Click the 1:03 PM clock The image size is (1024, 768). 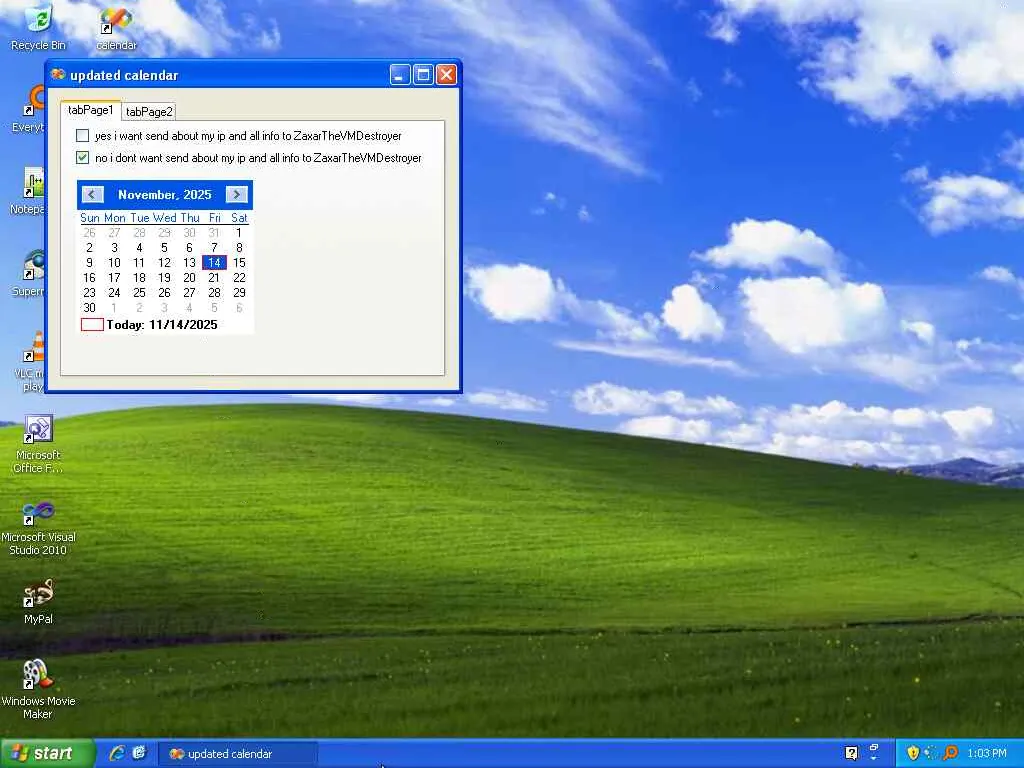click(987, 754)
